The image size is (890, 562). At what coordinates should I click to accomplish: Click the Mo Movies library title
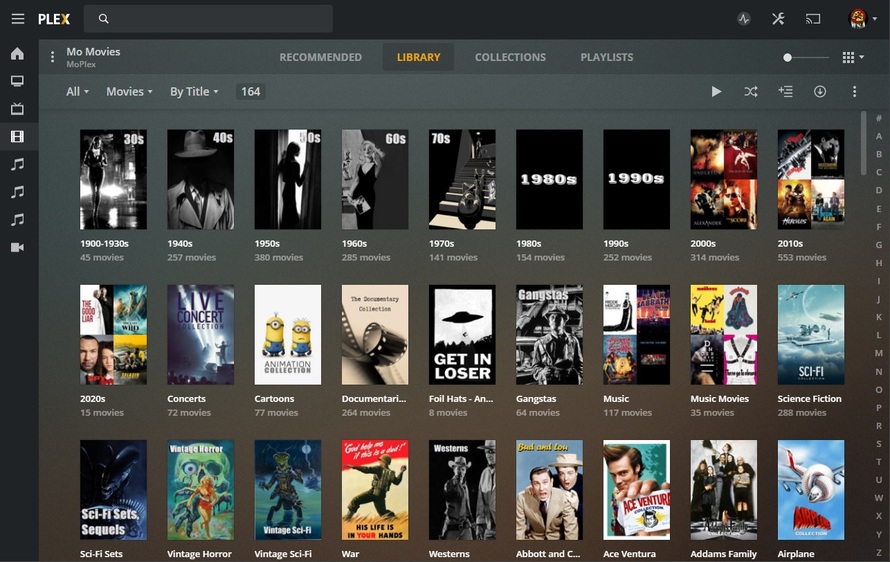coord(93,52)
